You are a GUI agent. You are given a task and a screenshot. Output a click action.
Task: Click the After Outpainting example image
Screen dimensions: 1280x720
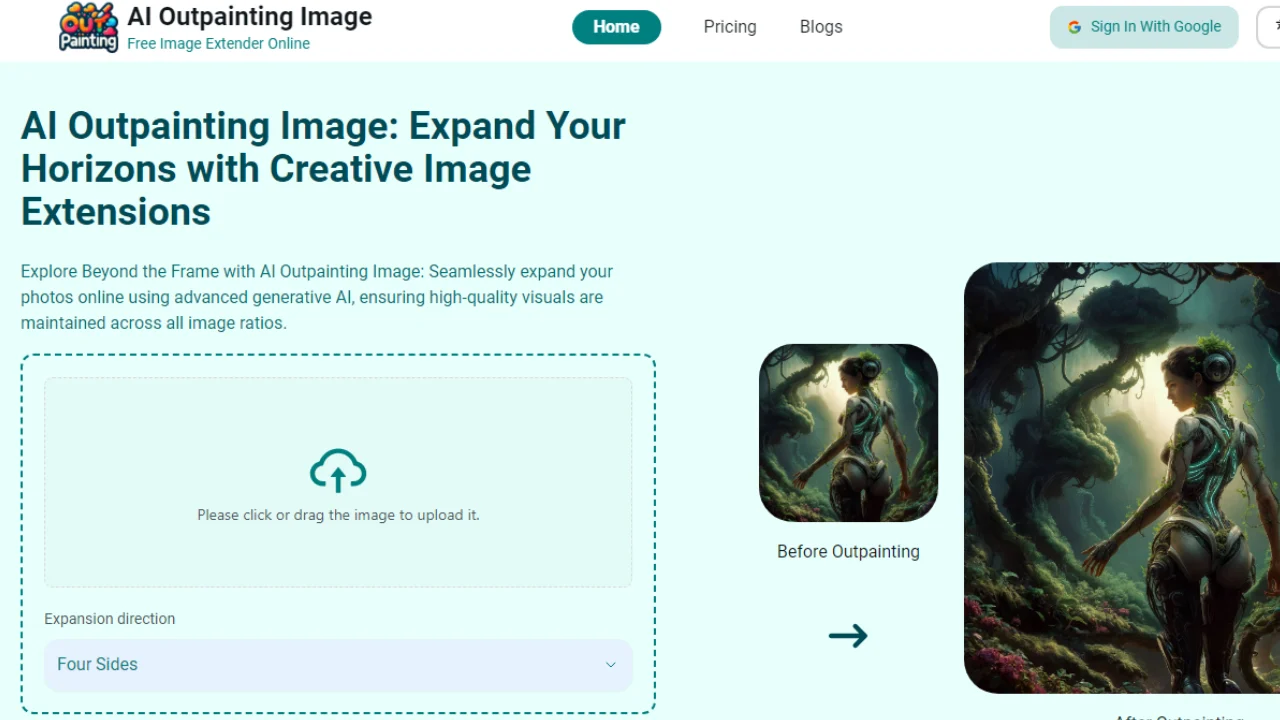tap(1120, 478)
